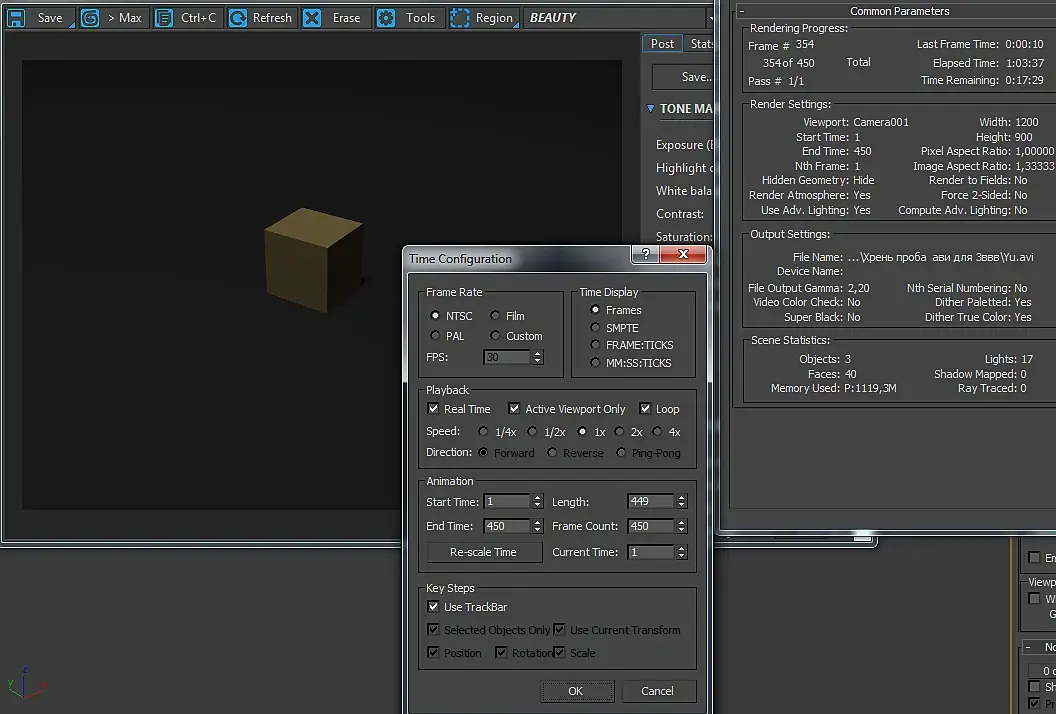Click the Refresh icon in frame buffer
Image resolution: width=1056 pixels, height=714 pixels.
[238, 18]
